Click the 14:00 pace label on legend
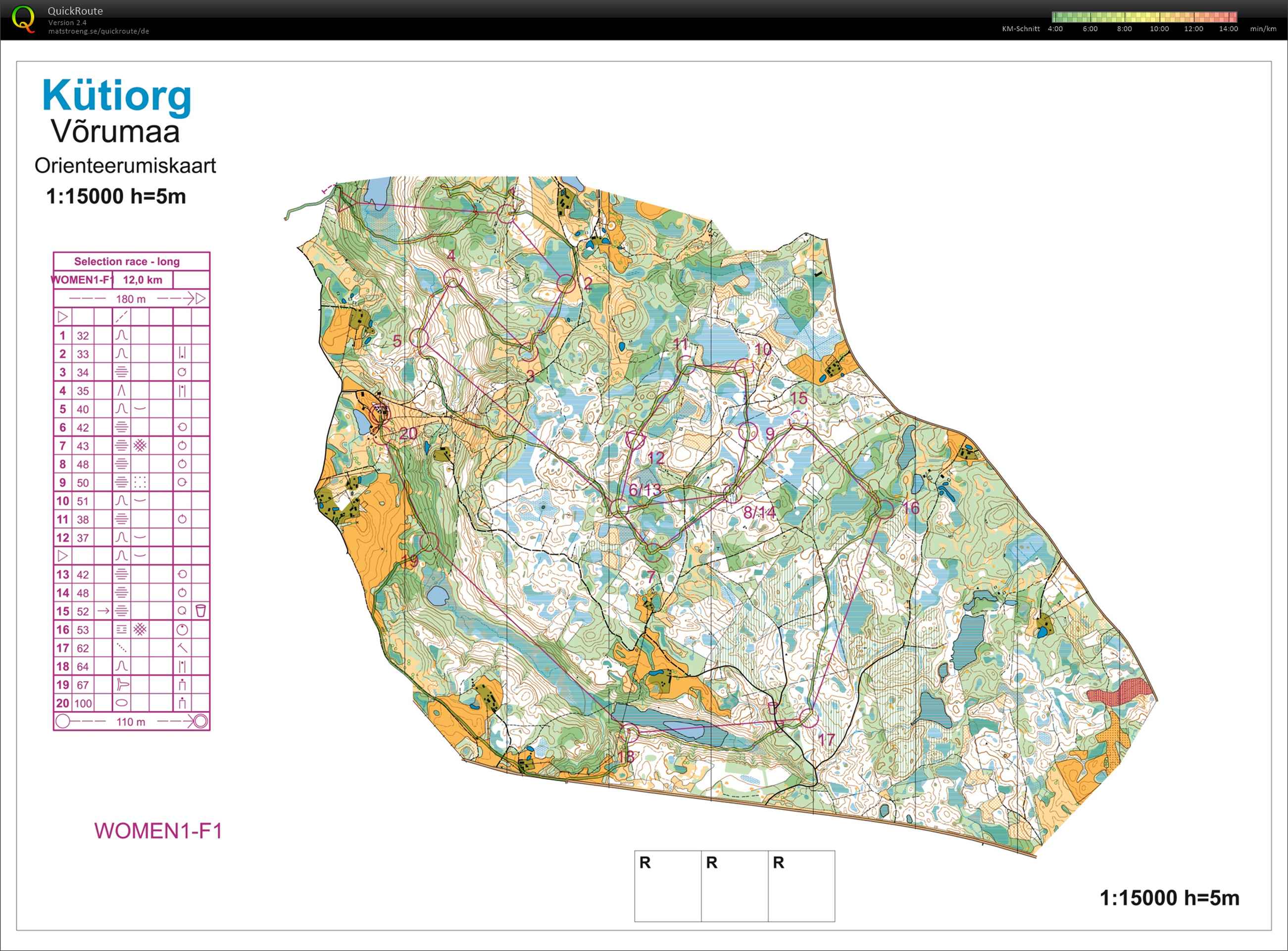Image resolution: width=1288 pixels, height=951 pixels. 1228,29
